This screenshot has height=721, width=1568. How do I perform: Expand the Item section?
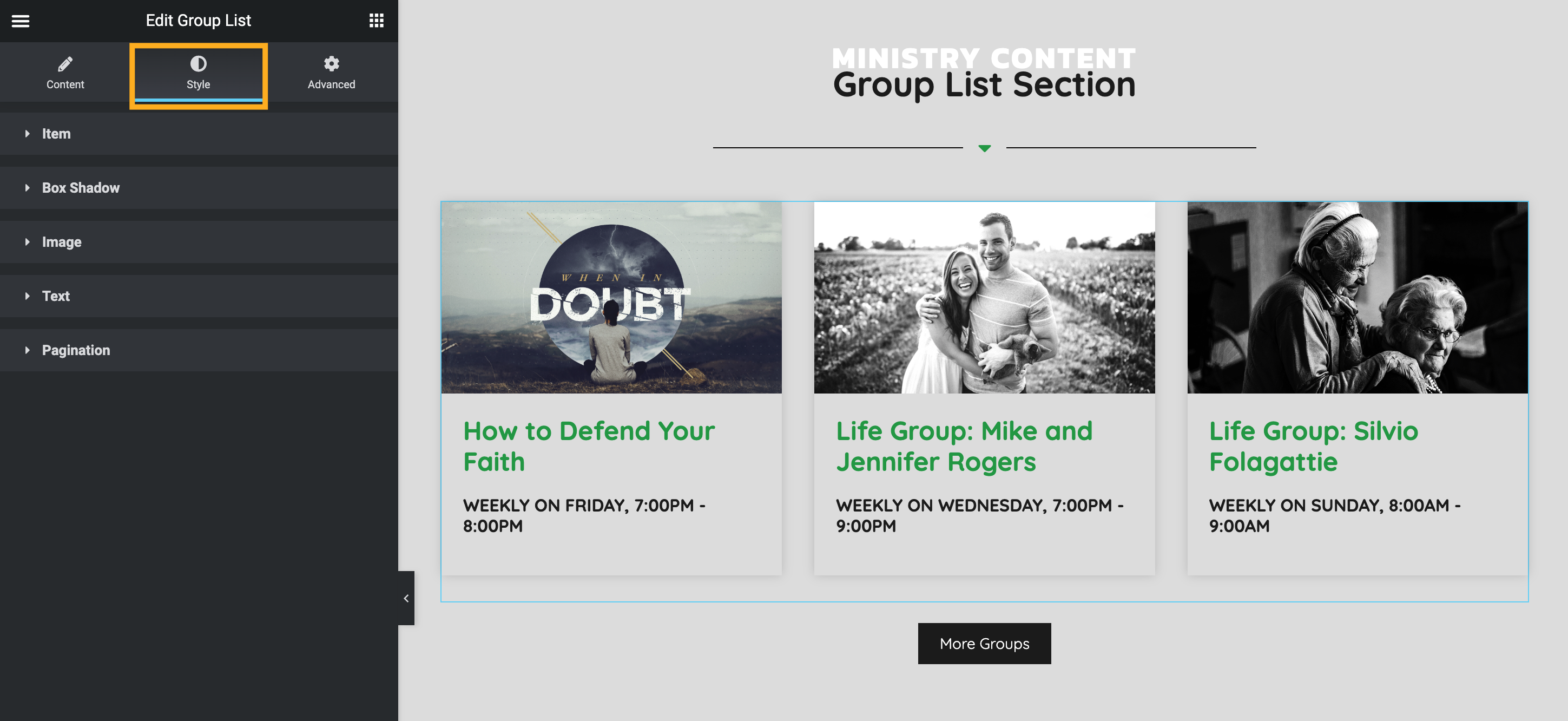pos(199,133)
